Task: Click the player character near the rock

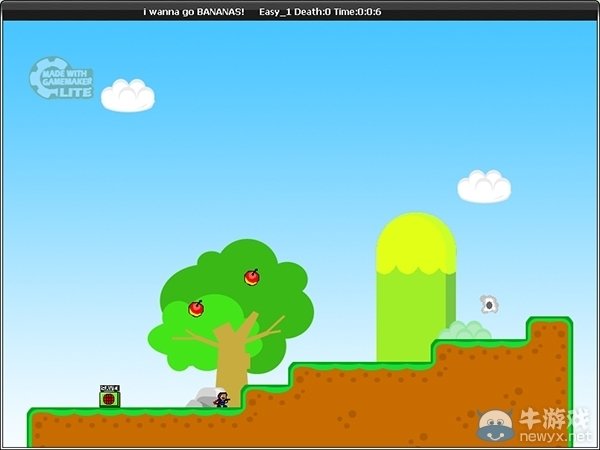Action: click(x=222, y=400)
